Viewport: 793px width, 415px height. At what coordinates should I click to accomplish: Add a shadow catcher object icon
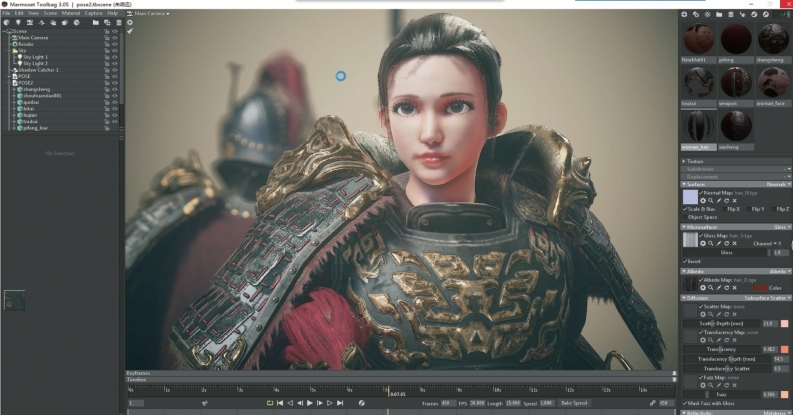coord(41,22)
